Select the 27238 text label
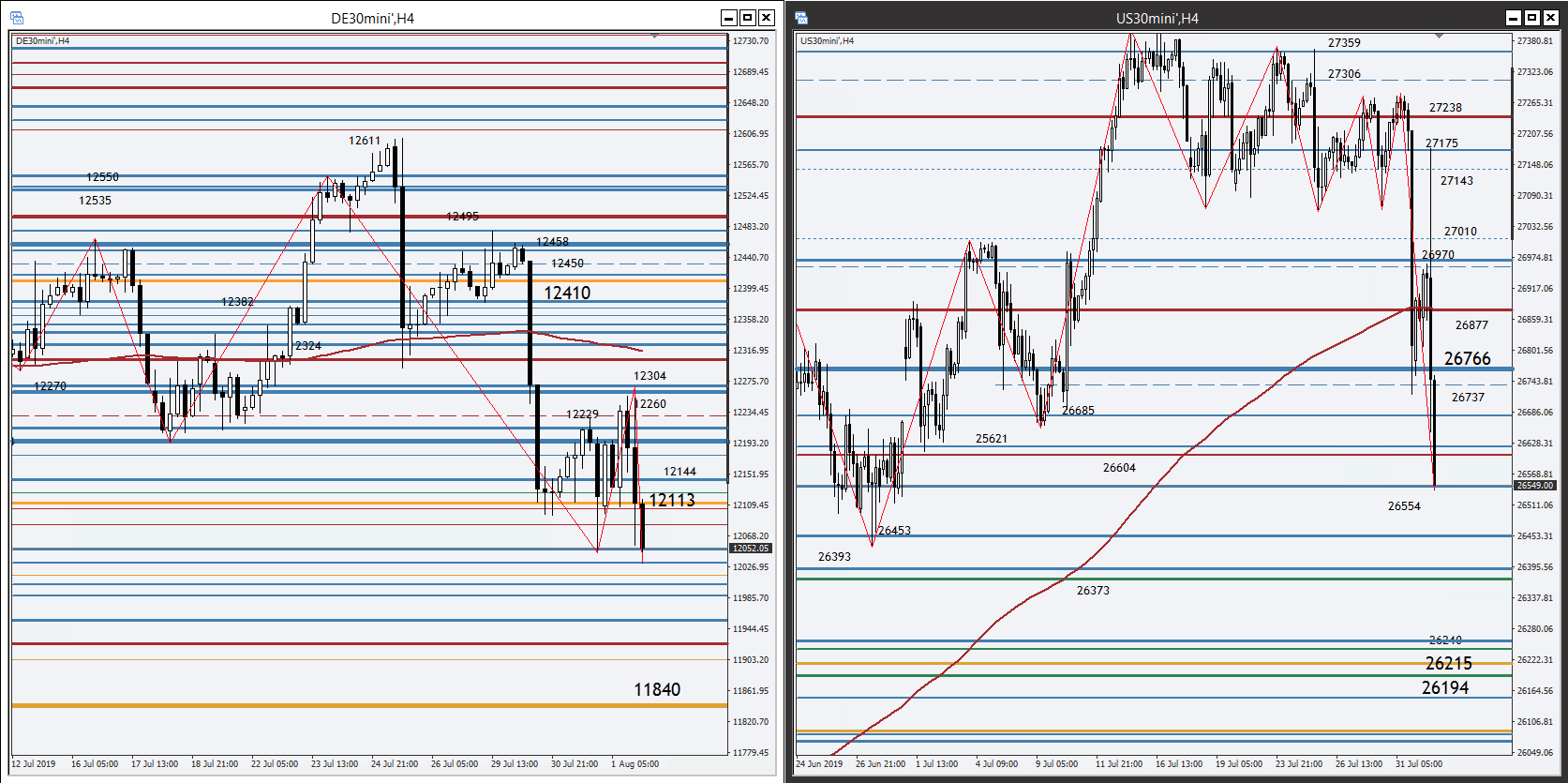1568x783 pixels. pos(1445,108)
